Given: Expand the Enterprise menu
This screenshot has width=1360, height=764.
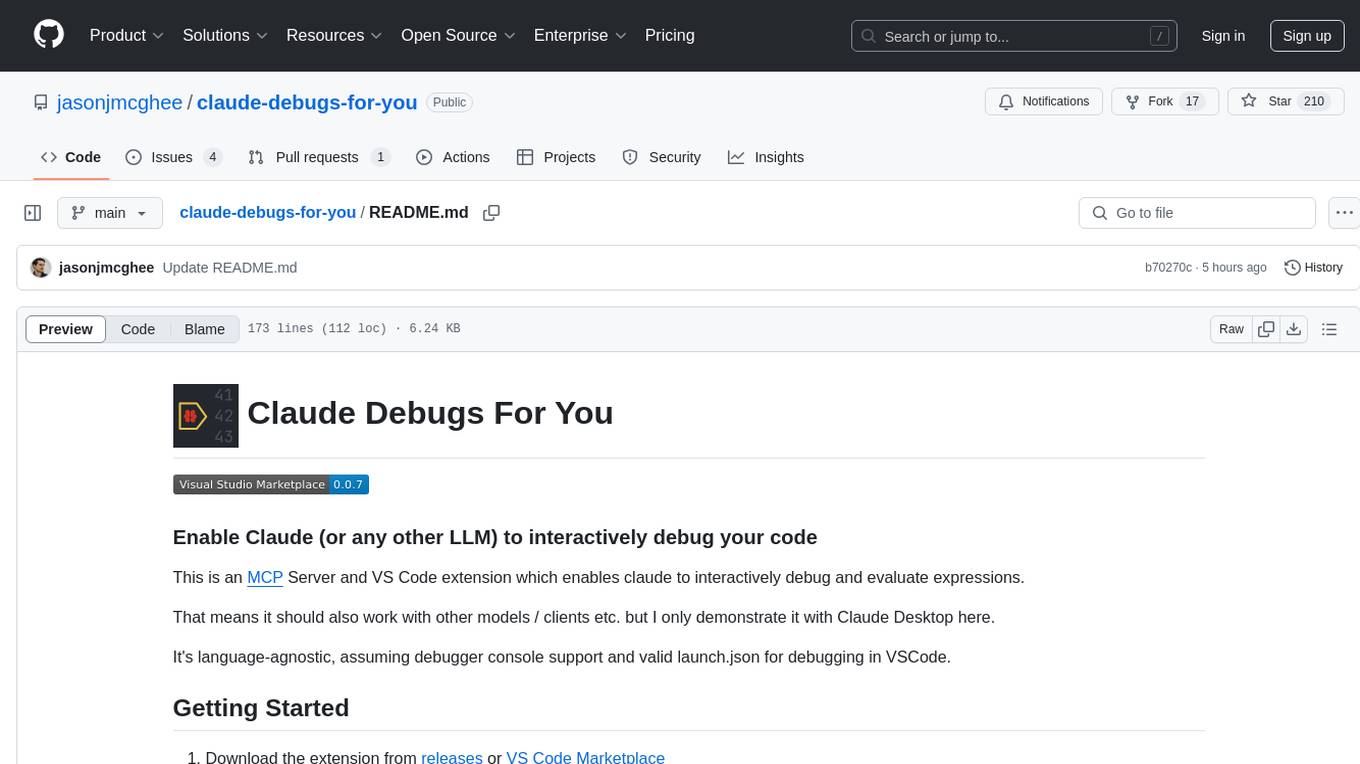Looking at the screenshot, I should coord(580,35).
